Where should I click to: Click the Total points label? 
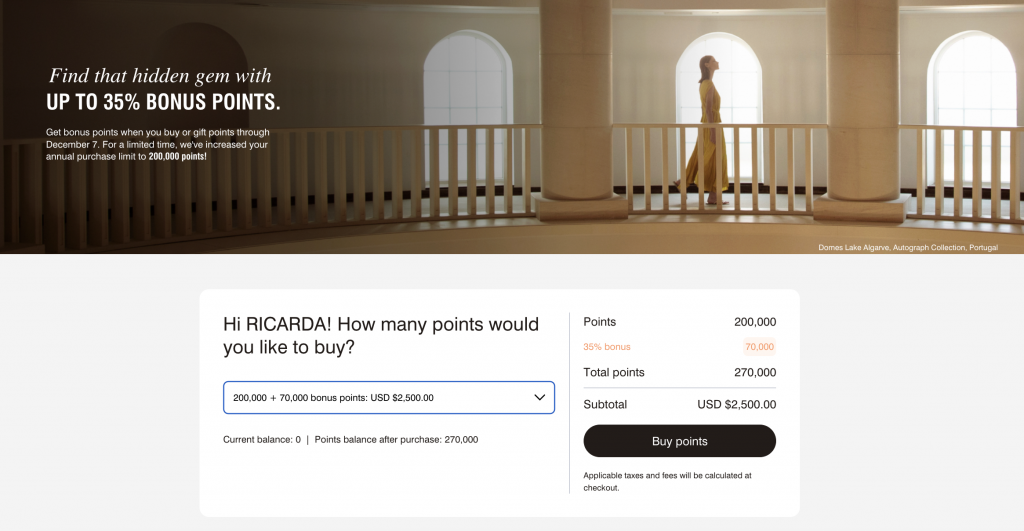coord(614,372)
